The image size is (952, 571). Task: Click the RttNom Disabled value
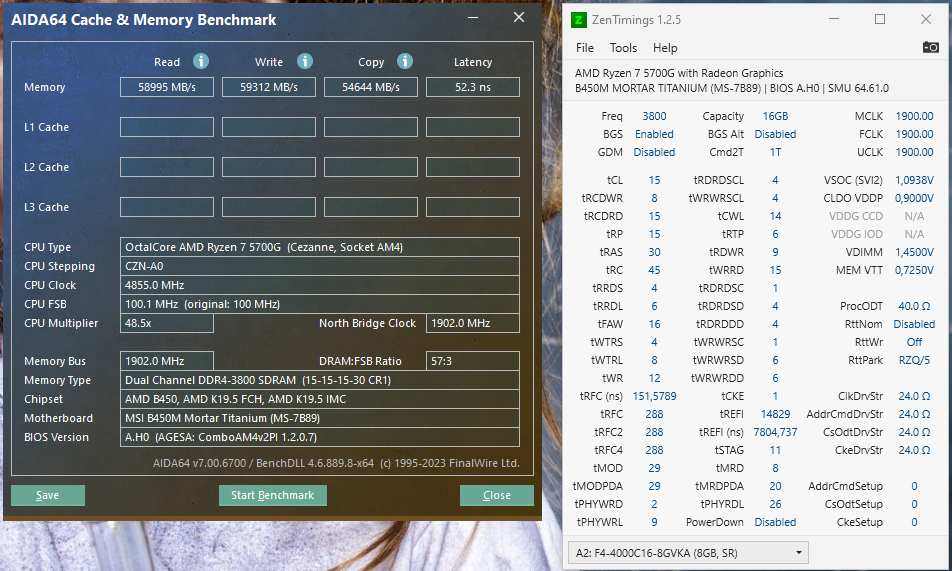point(914,324)
